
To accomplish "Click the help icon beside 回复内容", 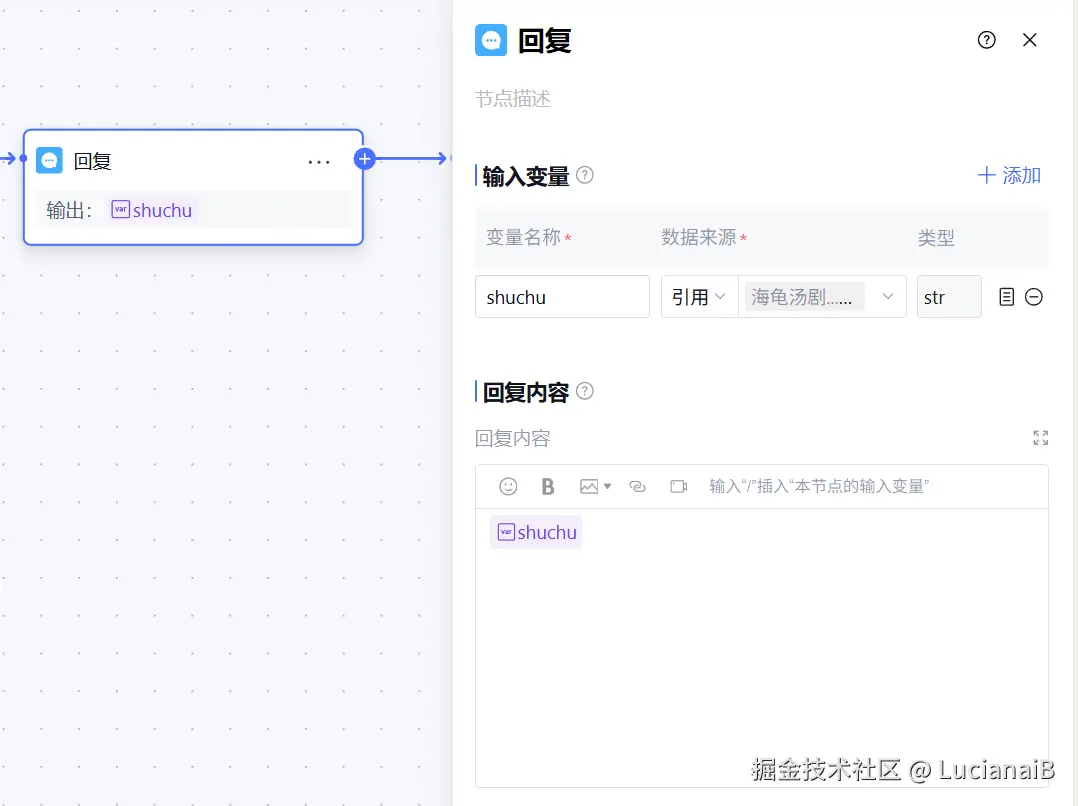I will [585, 392].
